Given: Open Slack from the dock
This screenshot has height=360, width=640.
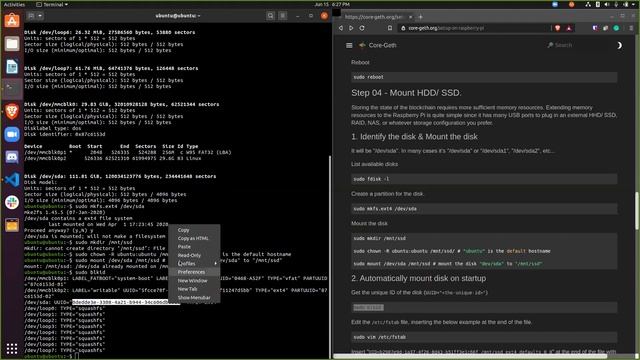Looking at the screenshot, I should tap(12, 202).
